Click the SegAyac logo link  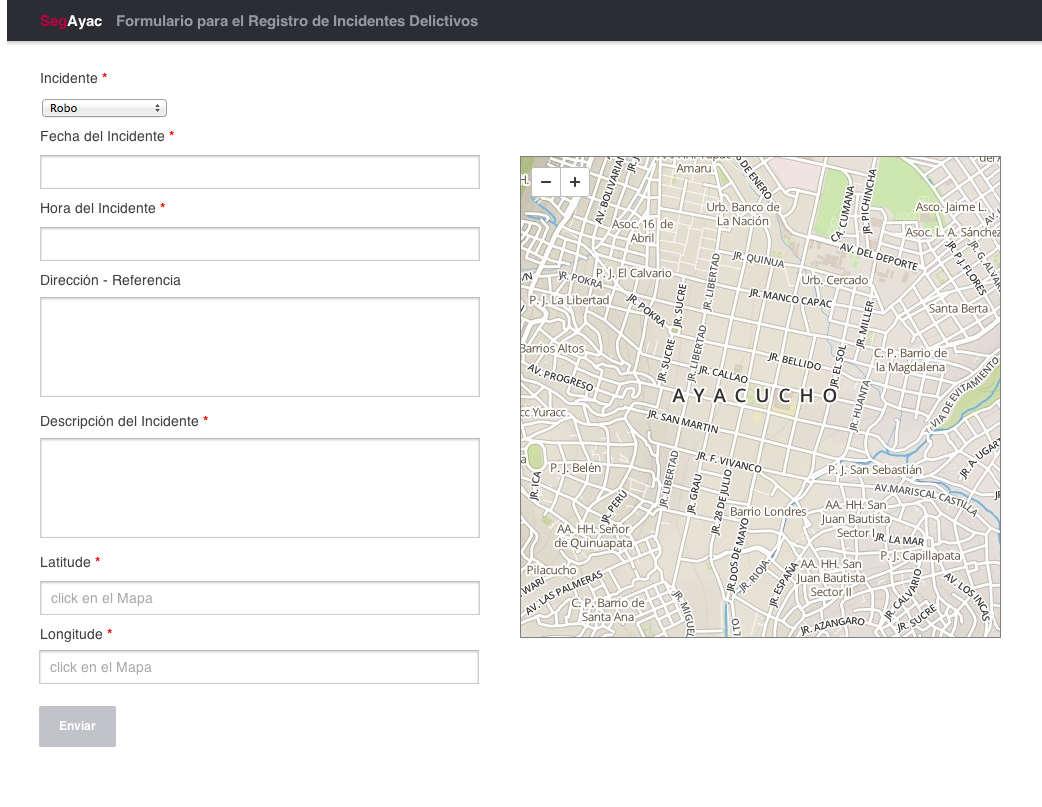tap(71, 20)
